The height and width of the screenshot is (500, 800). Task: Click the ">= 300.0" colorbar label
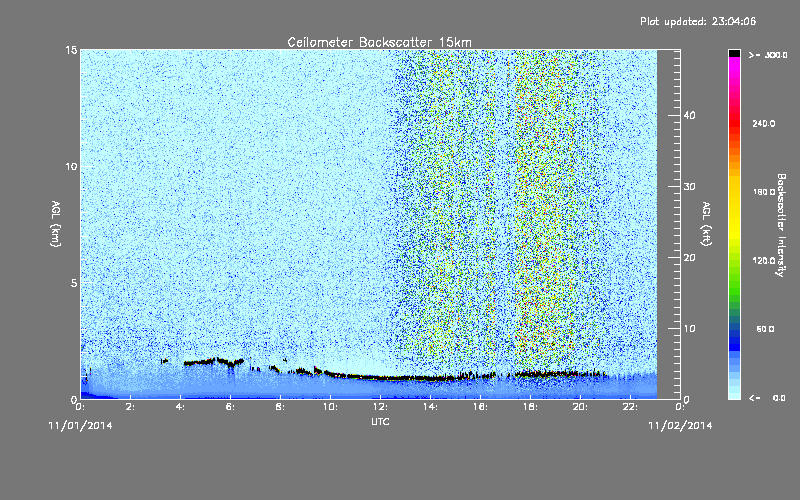pos(768,55)
